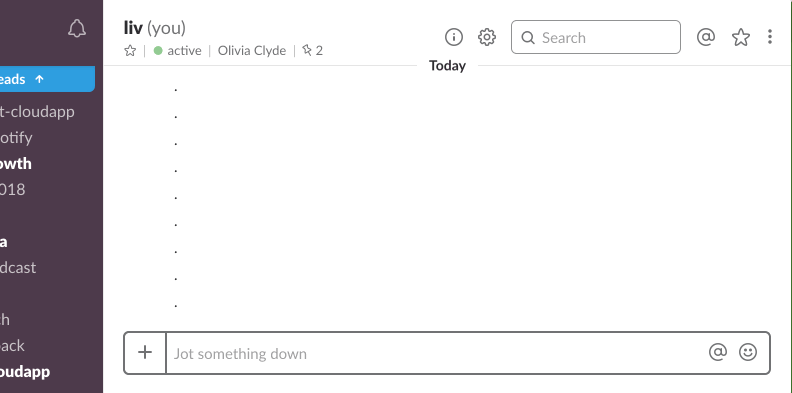The height and width of the screenshot is (393, 792).
Task: Star this conversation under liv name
Action: [130, 51]
